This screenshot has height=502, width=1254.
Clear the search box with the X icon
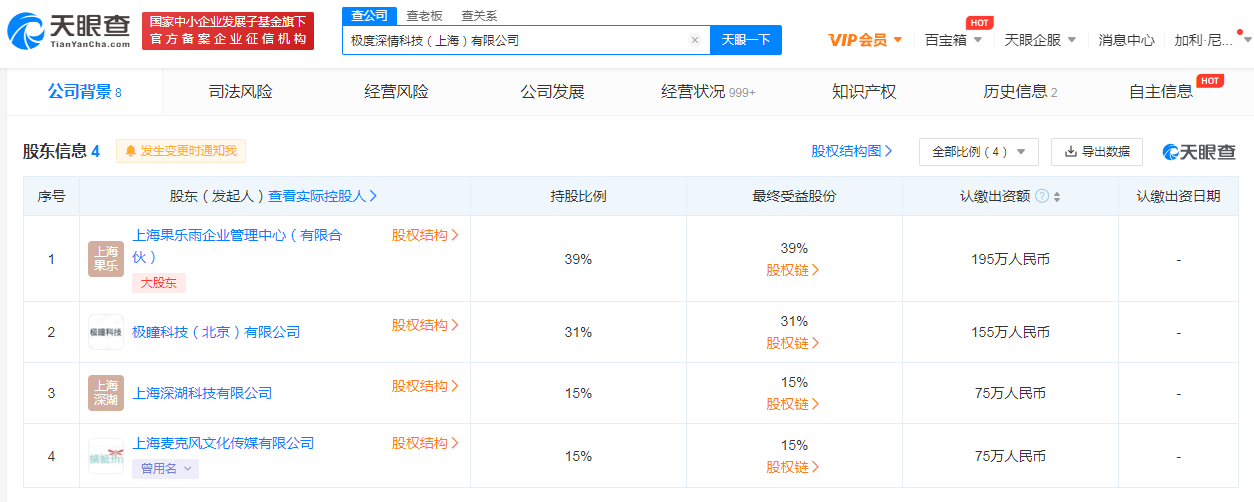pos(695,40)
